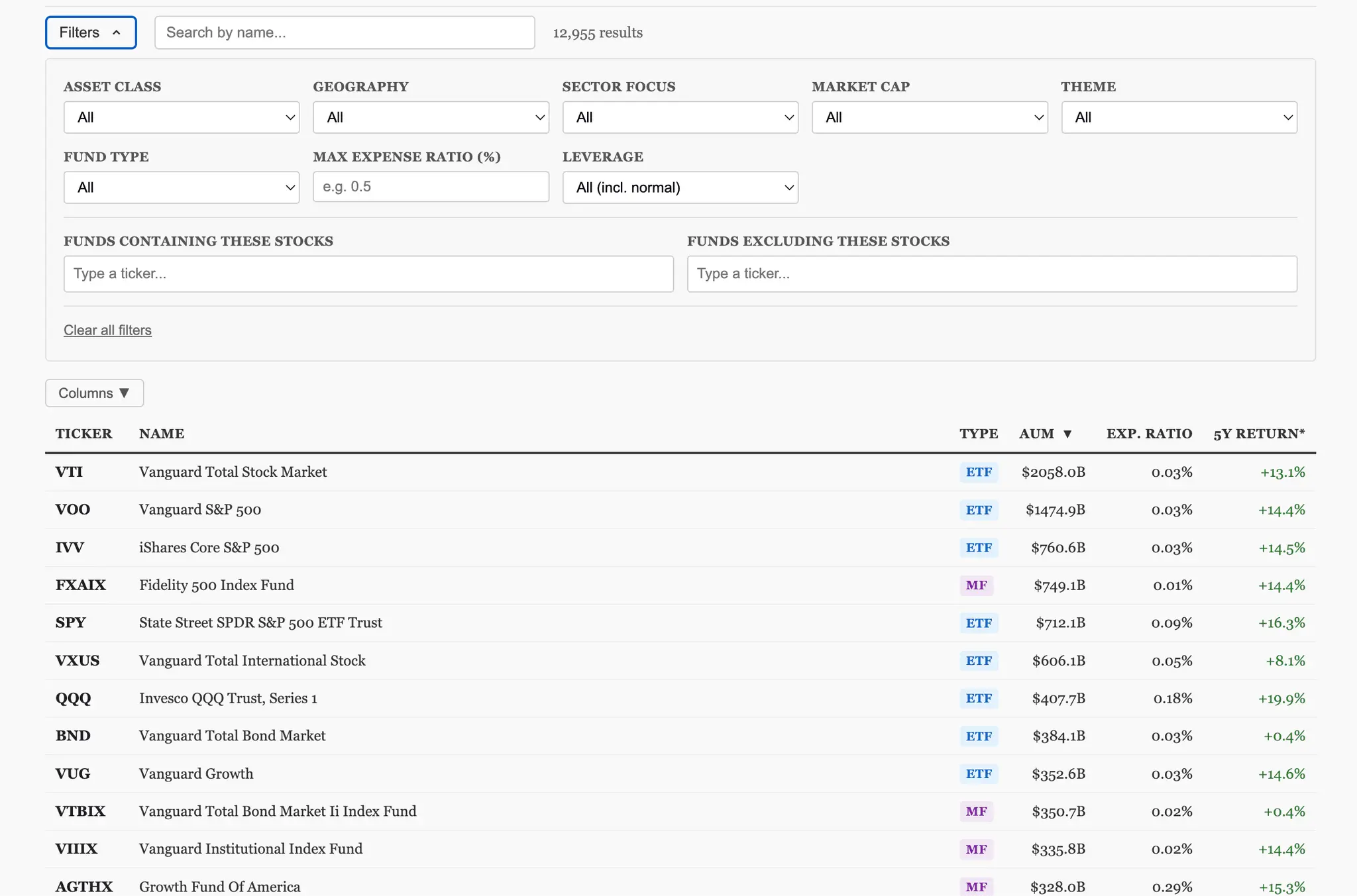The height and width of the screenshot is (896, 1357).
Task: Select Growth Fund Of America name
Action: click(219, 887)
